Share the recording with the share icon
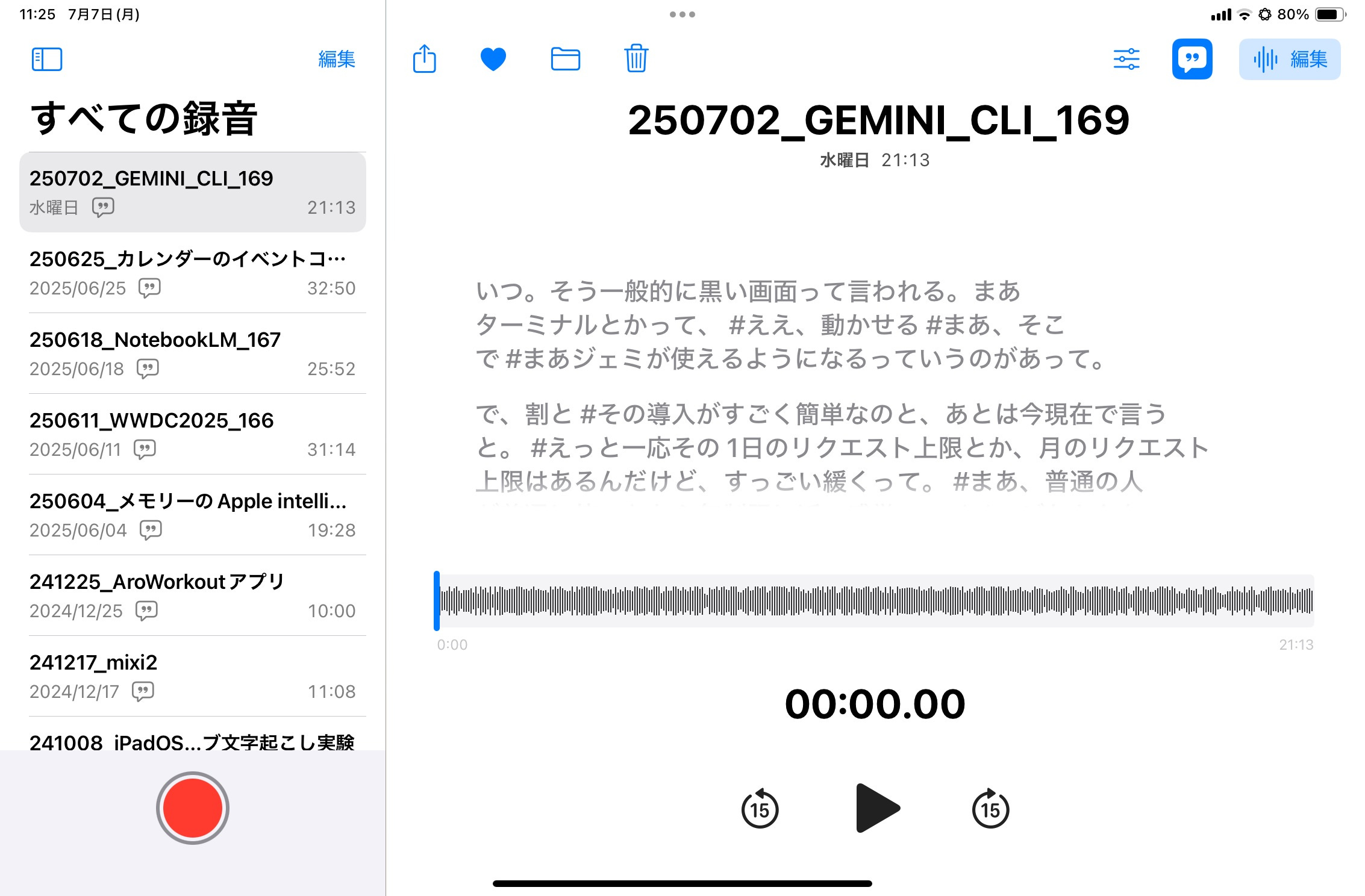1365x896 pixels. [425, 58]
